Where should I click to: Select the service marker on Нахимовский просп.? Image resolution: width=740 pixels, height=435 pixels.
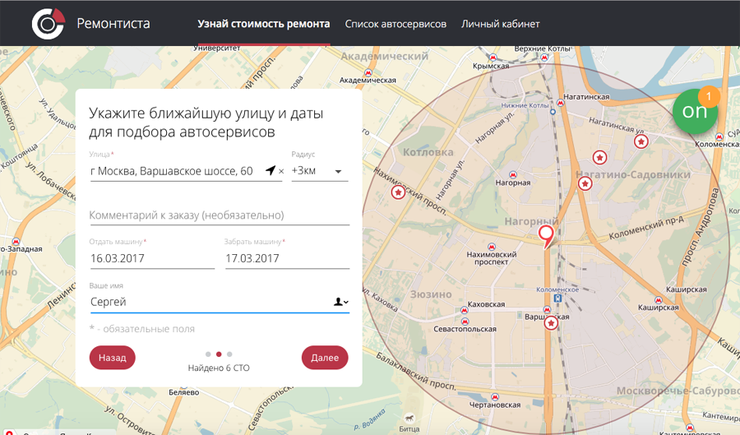click(x=398, y=192)
